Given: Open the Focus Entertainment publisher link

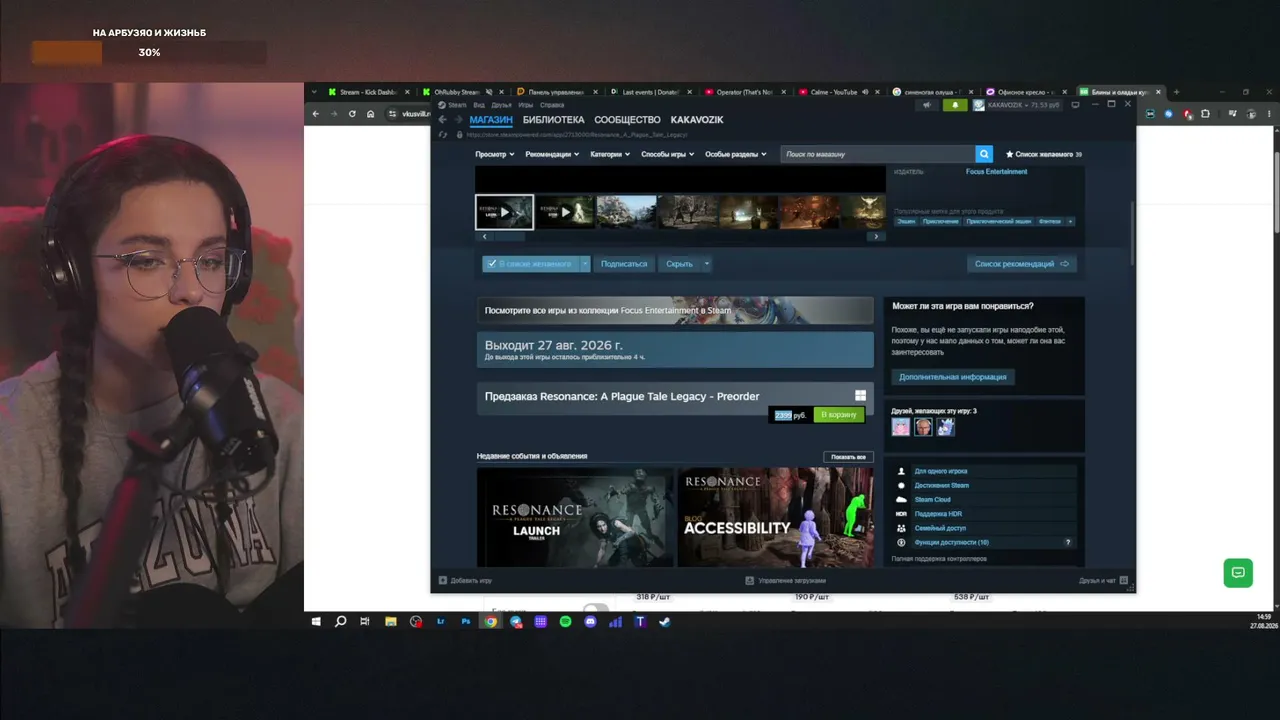Looking at the screenshot, I should click(996, 172).
